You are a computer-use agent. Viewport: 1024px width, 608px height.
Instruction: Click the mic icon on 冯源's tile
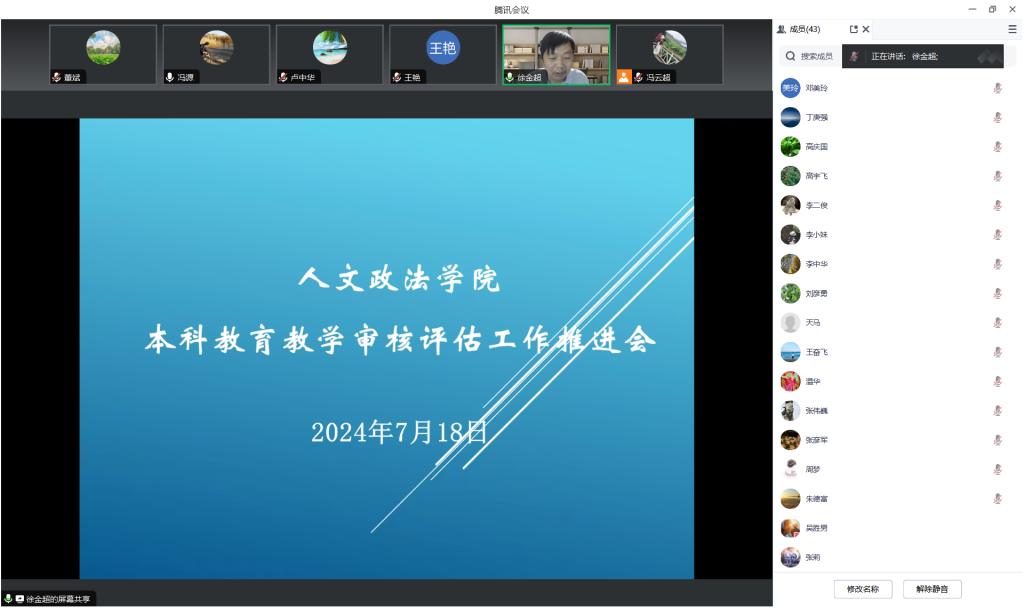[170, 77]
